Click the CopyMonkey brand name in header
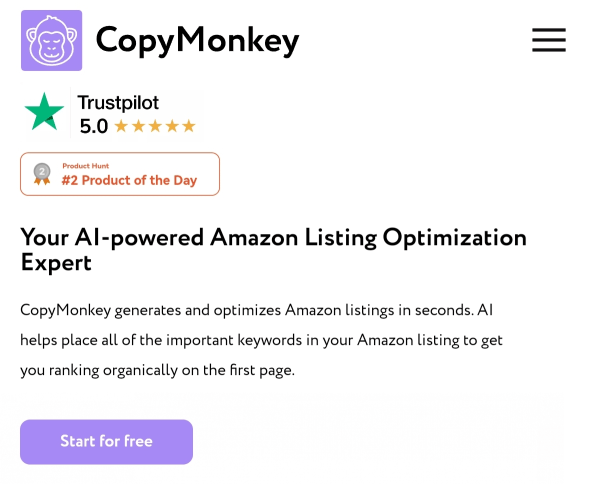Image resolution: width=600 pixels, height=484 pixels. [x=197, y=41]
